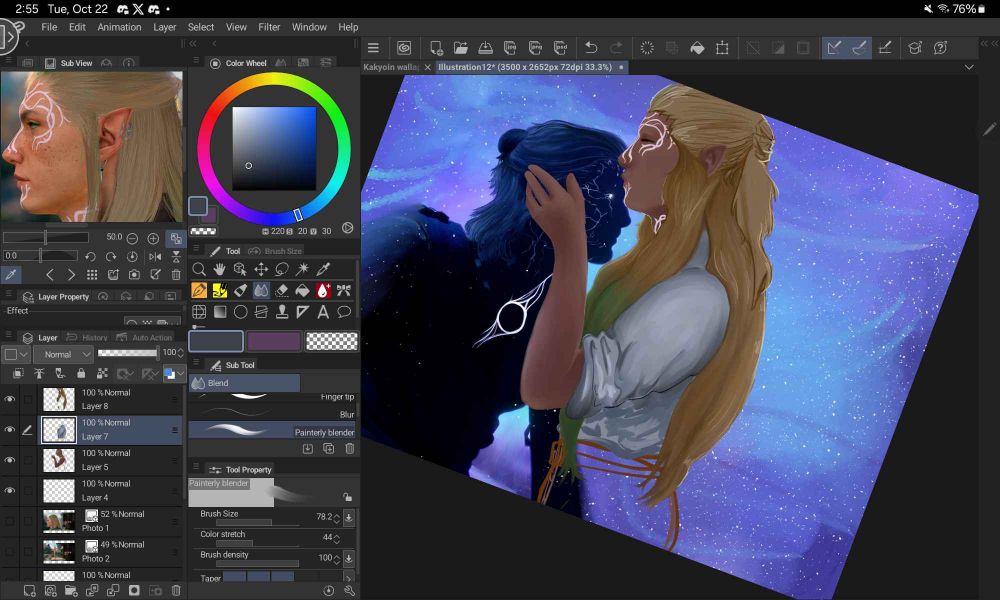Select the Text tool
This screenshot has width=1000, height=600.
[x=321, y=311]
